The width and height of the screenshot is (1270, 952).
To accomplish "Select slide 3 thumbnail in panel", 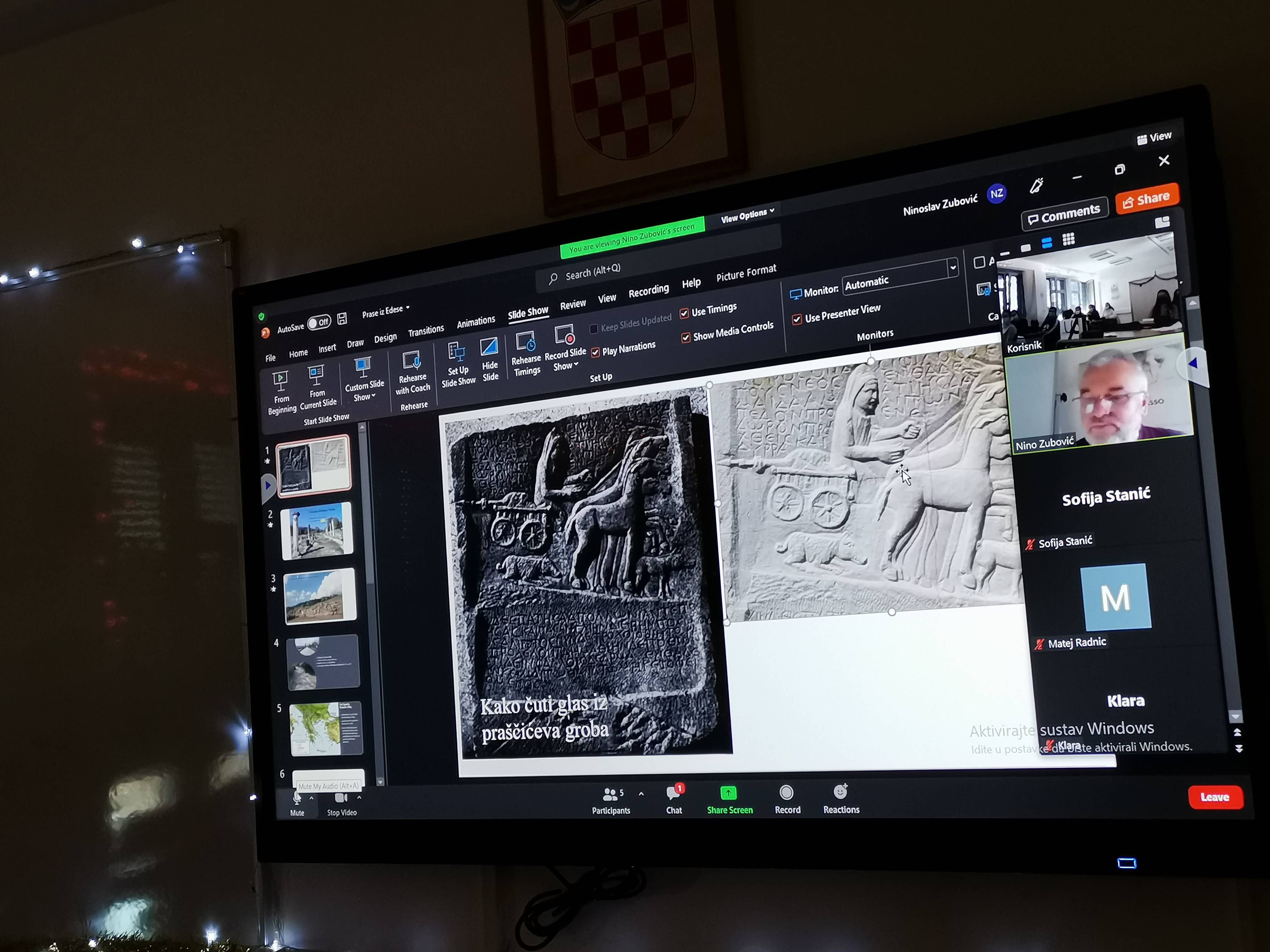I will click(x=320, y=596).
